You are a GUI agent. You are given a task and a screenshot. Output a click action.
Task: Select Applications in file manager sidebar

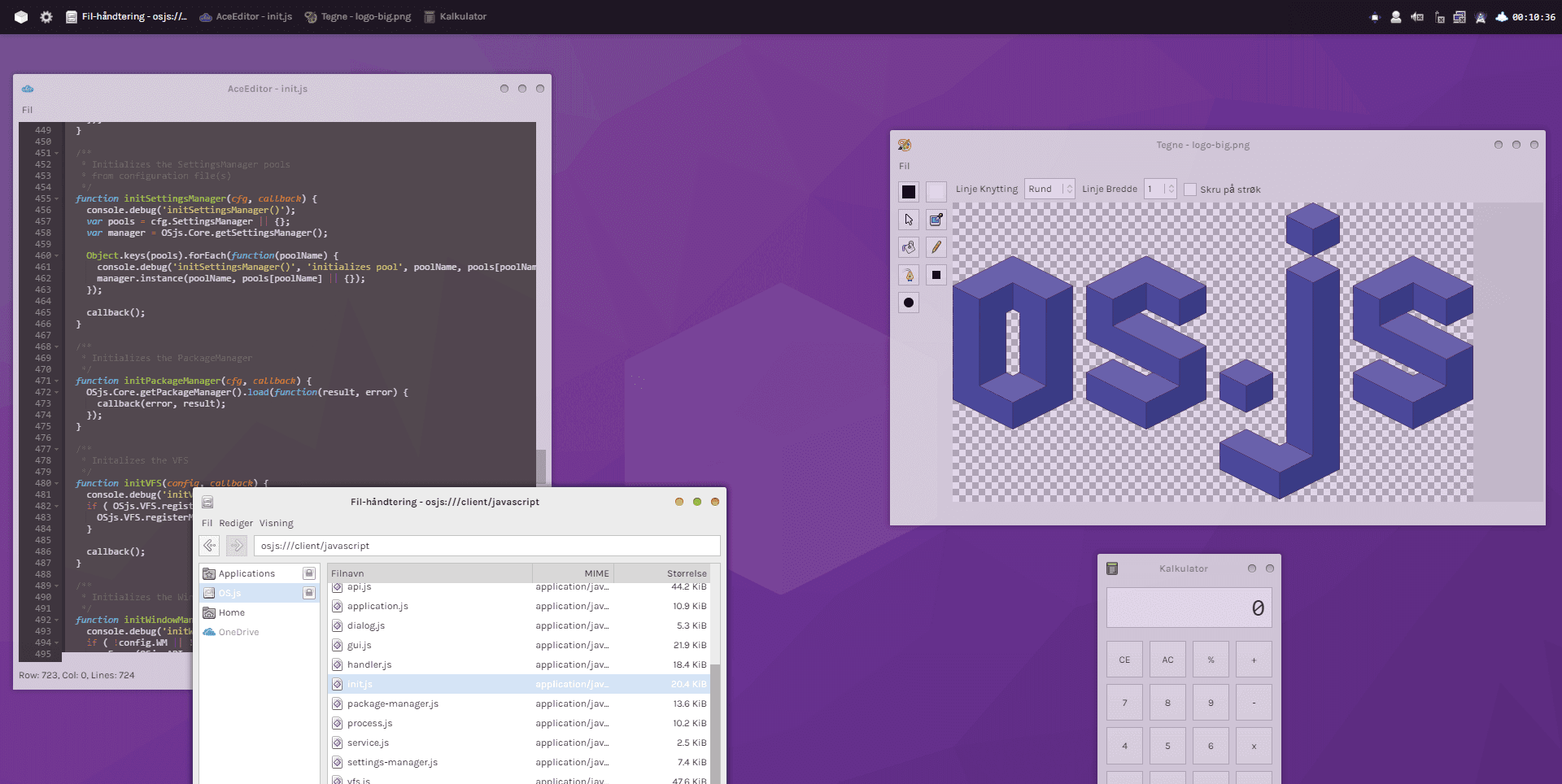click(x=259, y=573)
